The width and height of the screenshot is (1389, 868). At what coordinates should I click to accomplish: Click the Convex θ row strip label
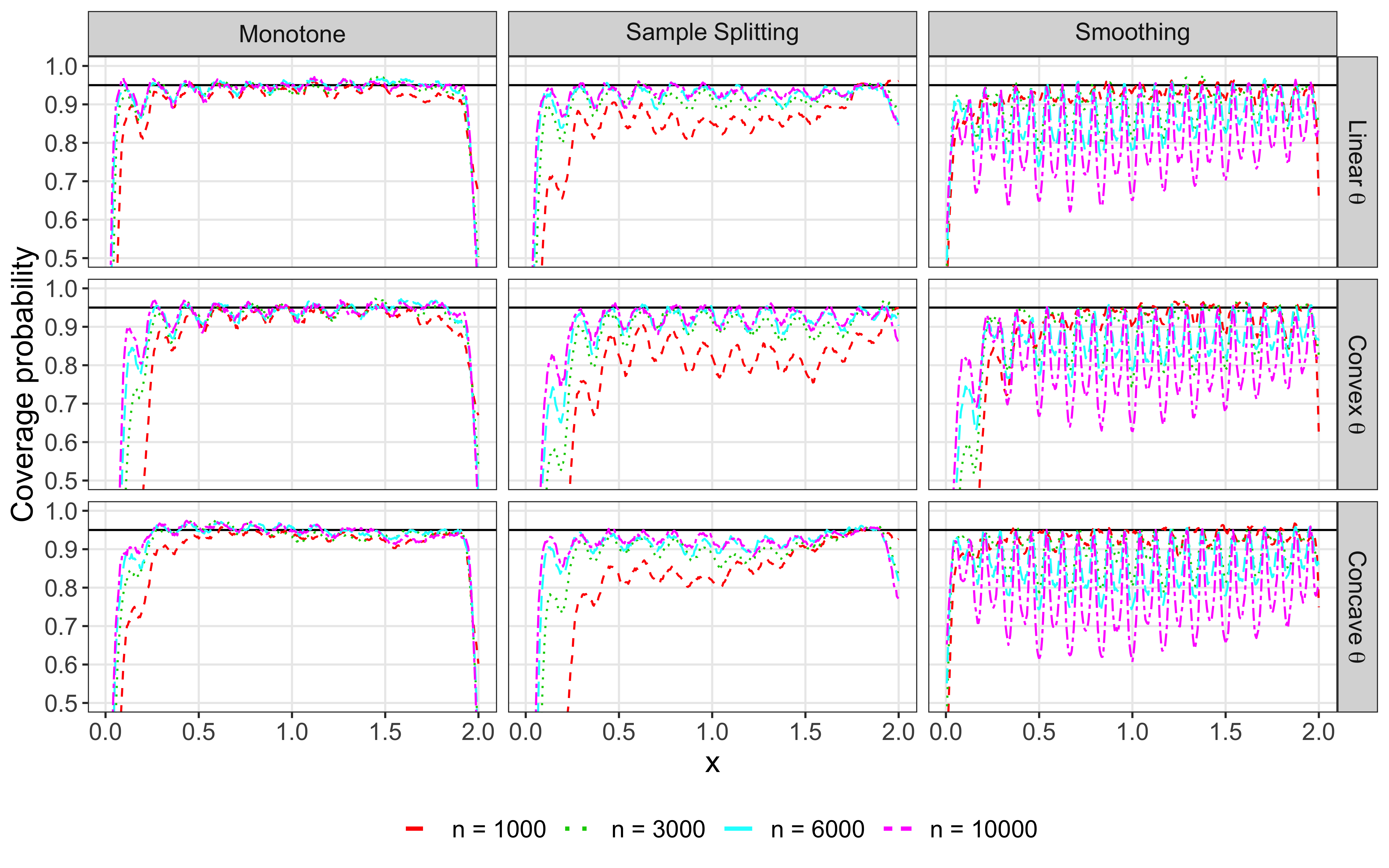pyautogui.click(x=1357, y=385)
